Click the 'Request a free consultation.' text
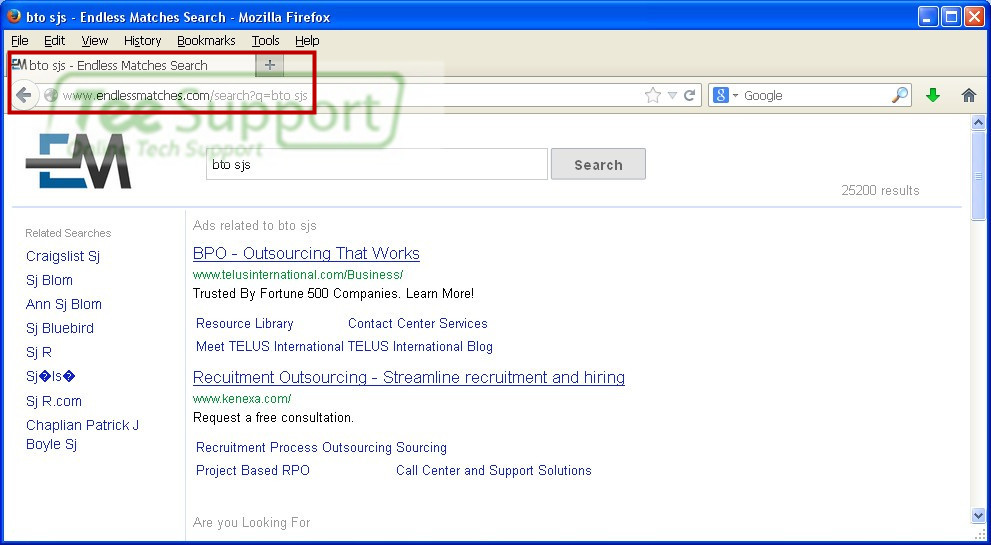The height and width of the screenshot is (545, 991). click(273, 418)
